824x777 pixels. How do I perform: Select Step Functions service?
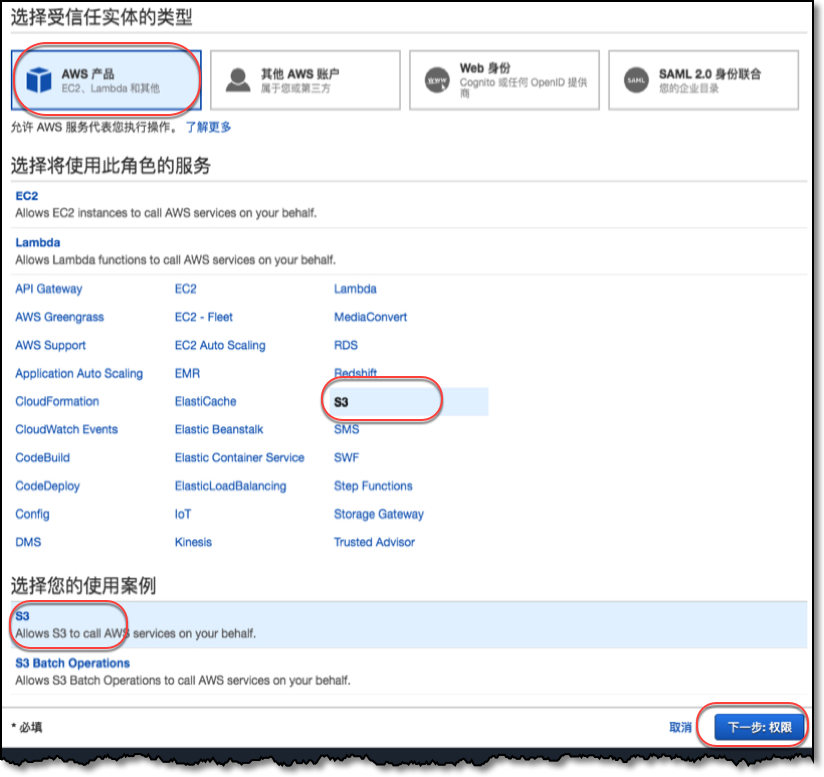pyautogui.click(x=373, y=486)
